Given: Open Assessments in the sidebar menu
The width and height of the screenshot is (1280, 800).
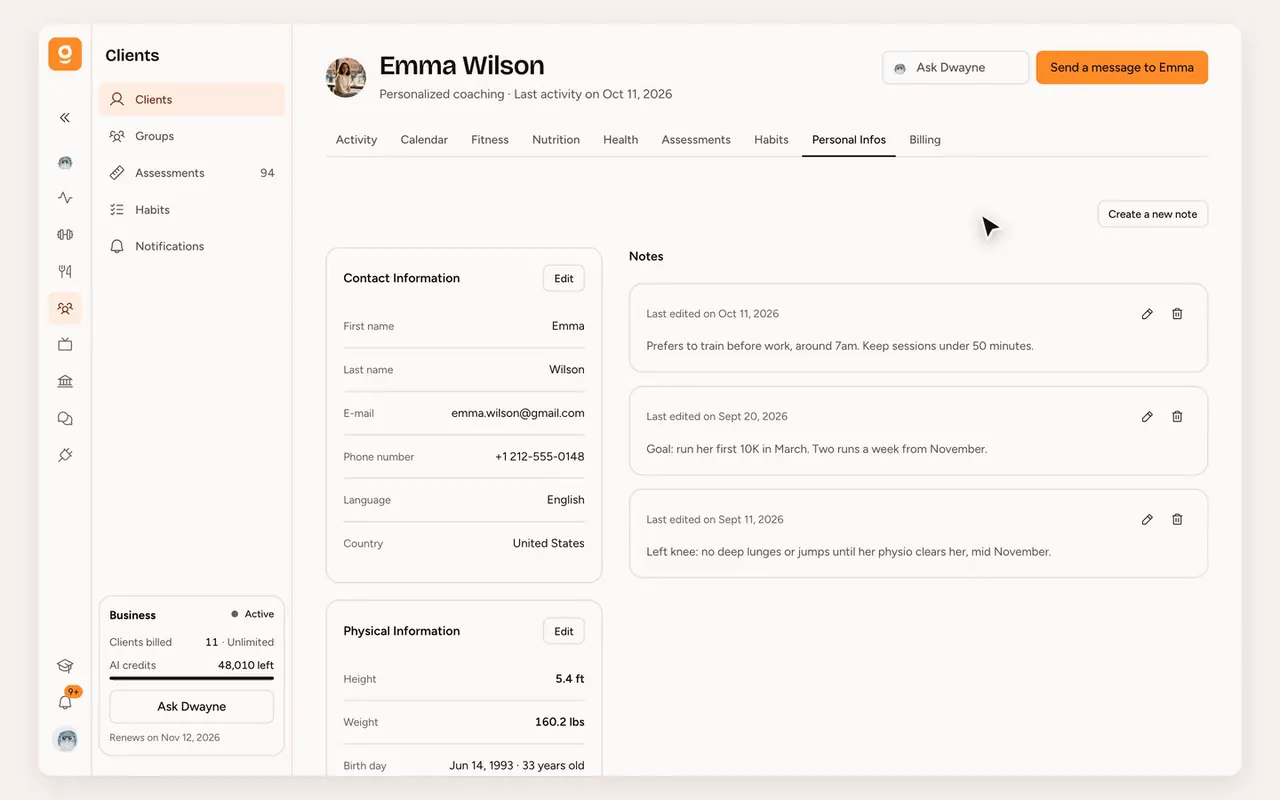Looking at the screenshot, I should [x=191, y=173].
